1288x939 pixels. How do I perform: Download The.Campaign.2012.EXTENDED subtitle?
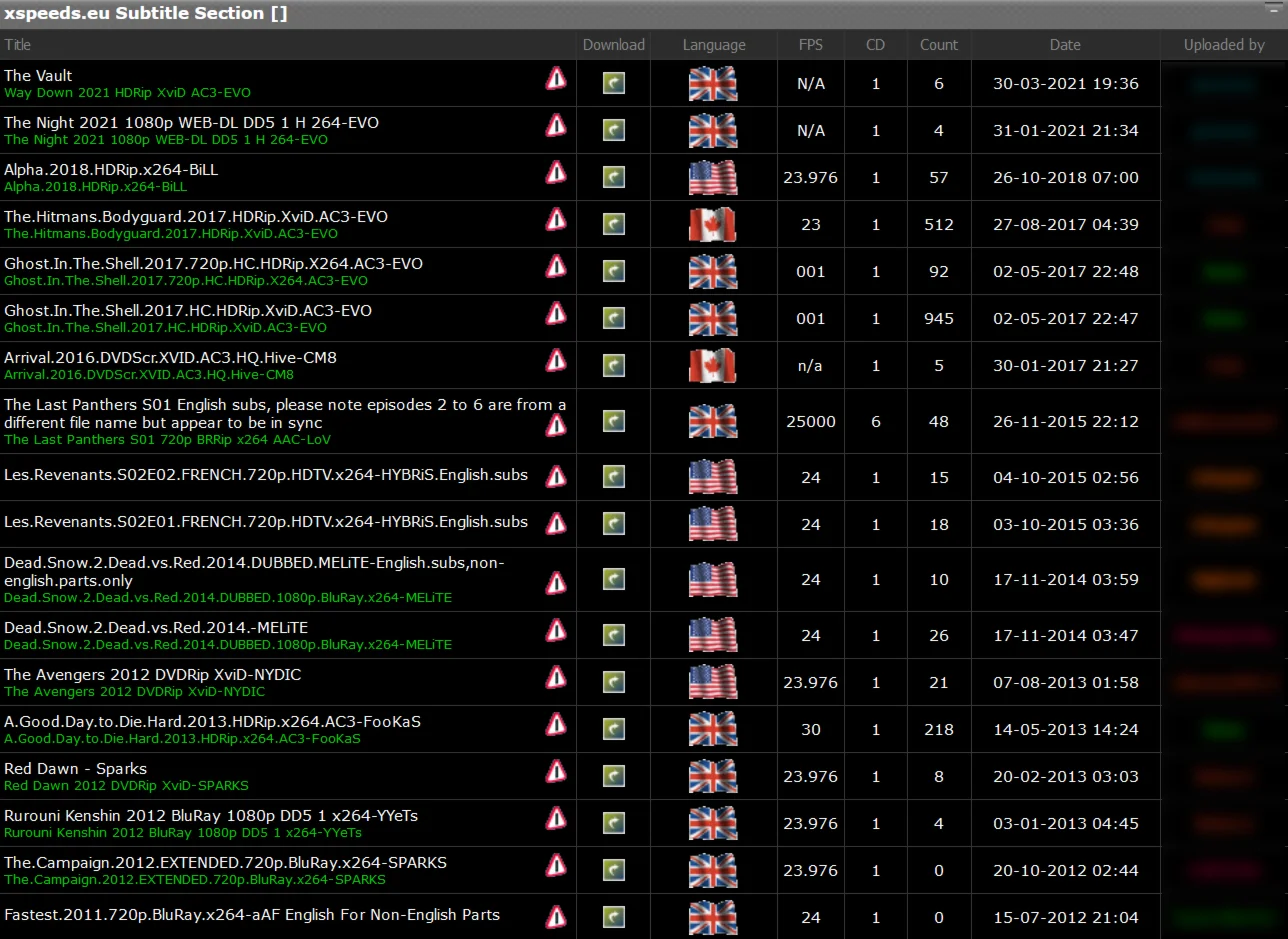pyautogui.click(x=614, y=870)
